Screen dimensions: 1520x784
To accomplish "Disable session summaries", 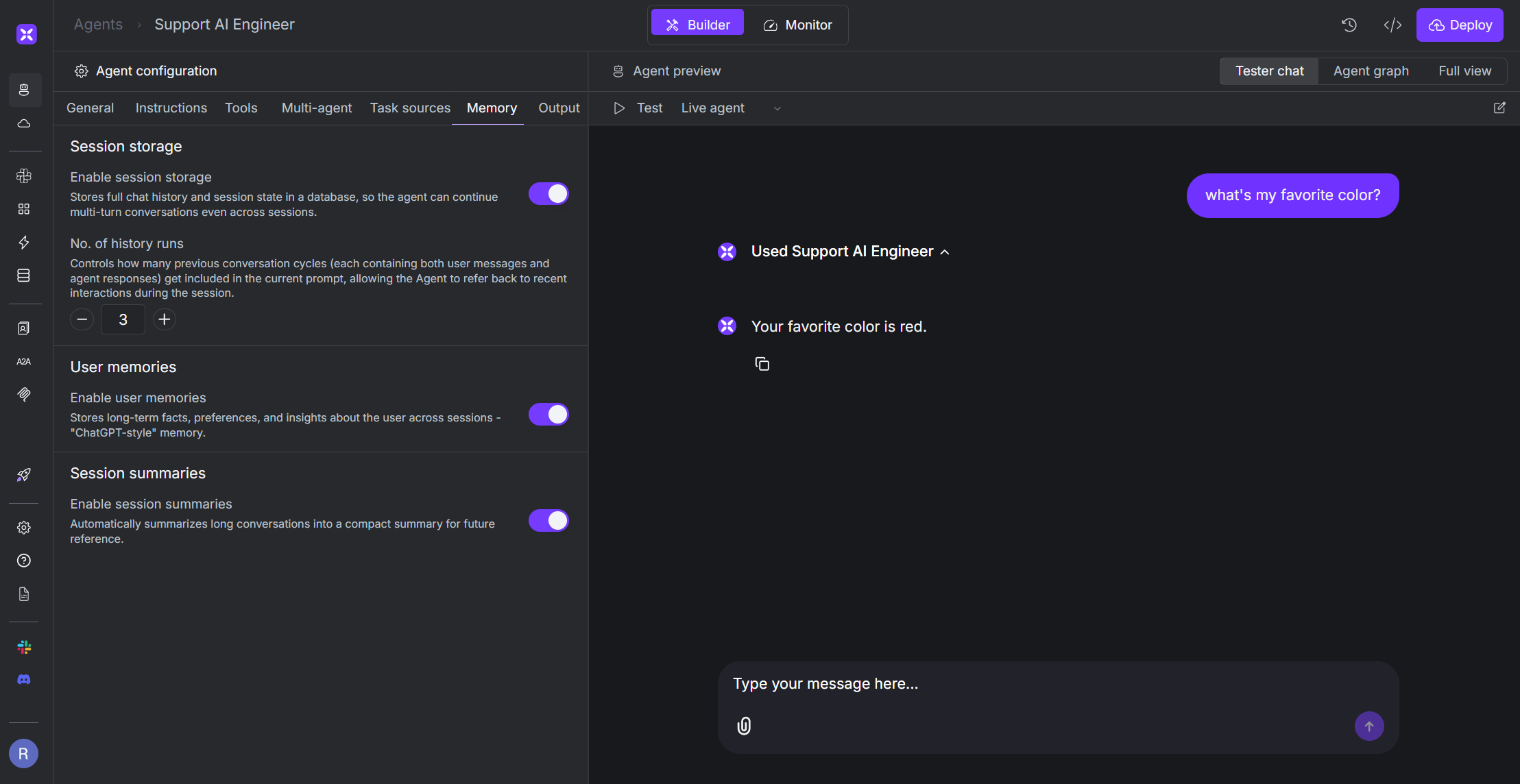I will click(548, 520).
